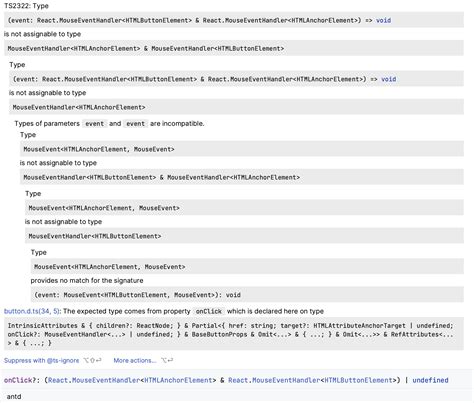474x403 pixels.
Task: Click the second void keyword
Action: coord(389,79)
